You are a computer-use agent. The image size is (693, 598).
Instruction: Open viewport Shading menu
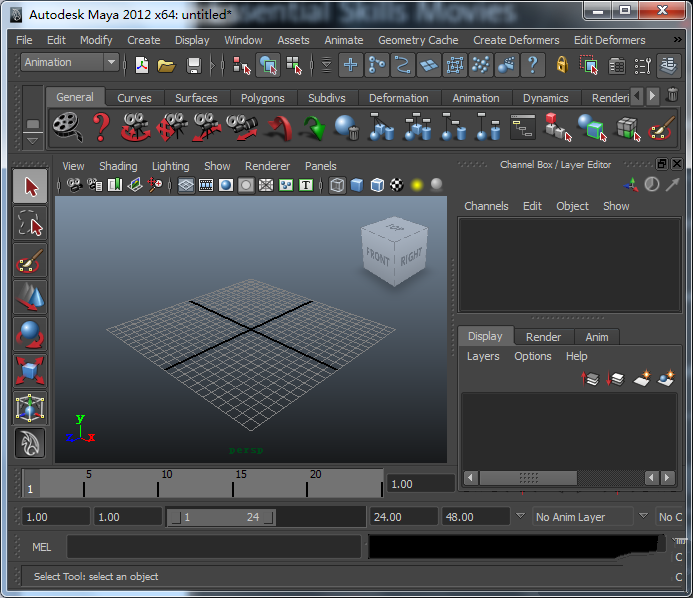[118, 166]
